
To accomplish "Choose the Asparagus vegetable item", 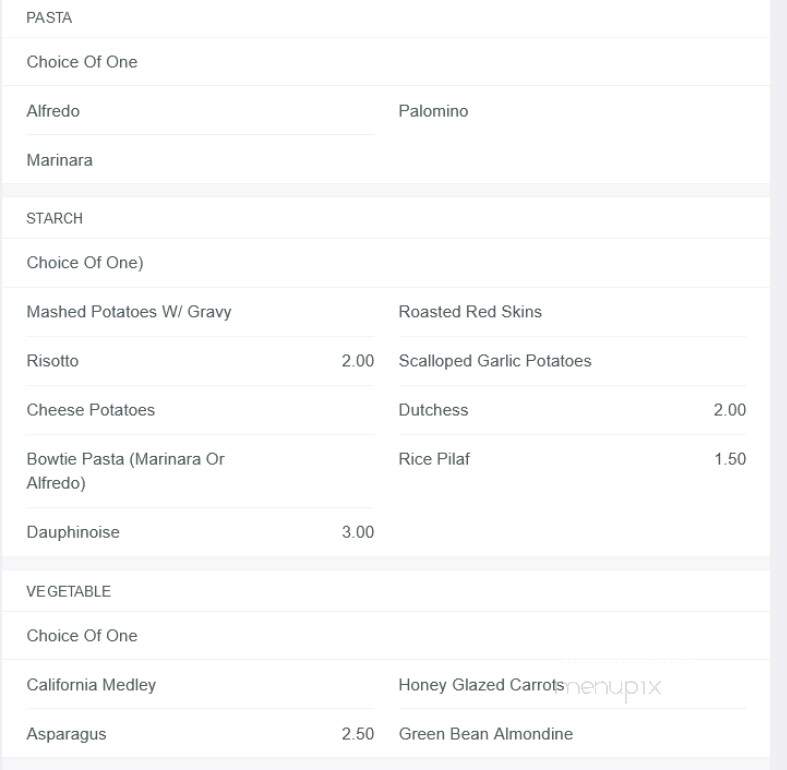I will tap(67, 734).
